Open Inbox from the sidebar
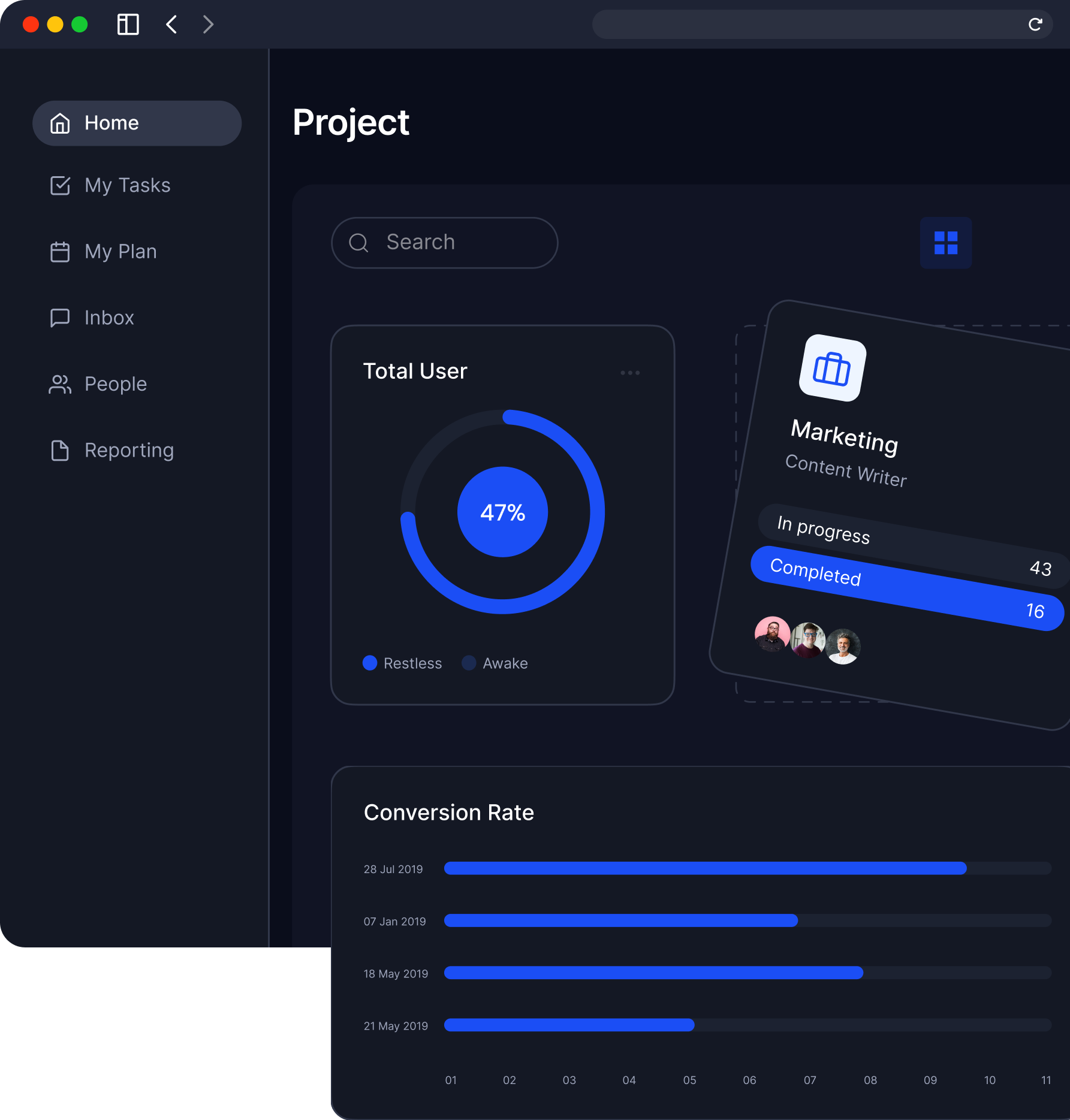 [92, 318]
